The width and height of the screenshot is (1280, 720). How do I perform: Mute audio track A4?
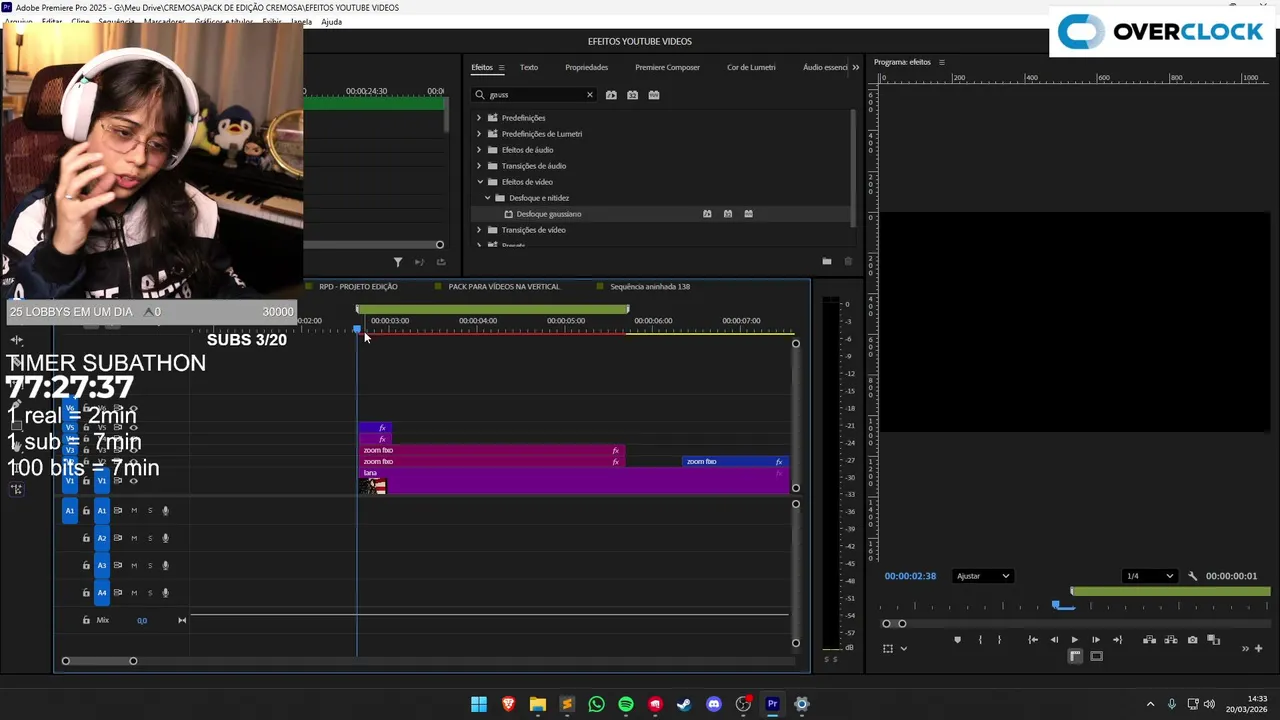coord(134,593)
